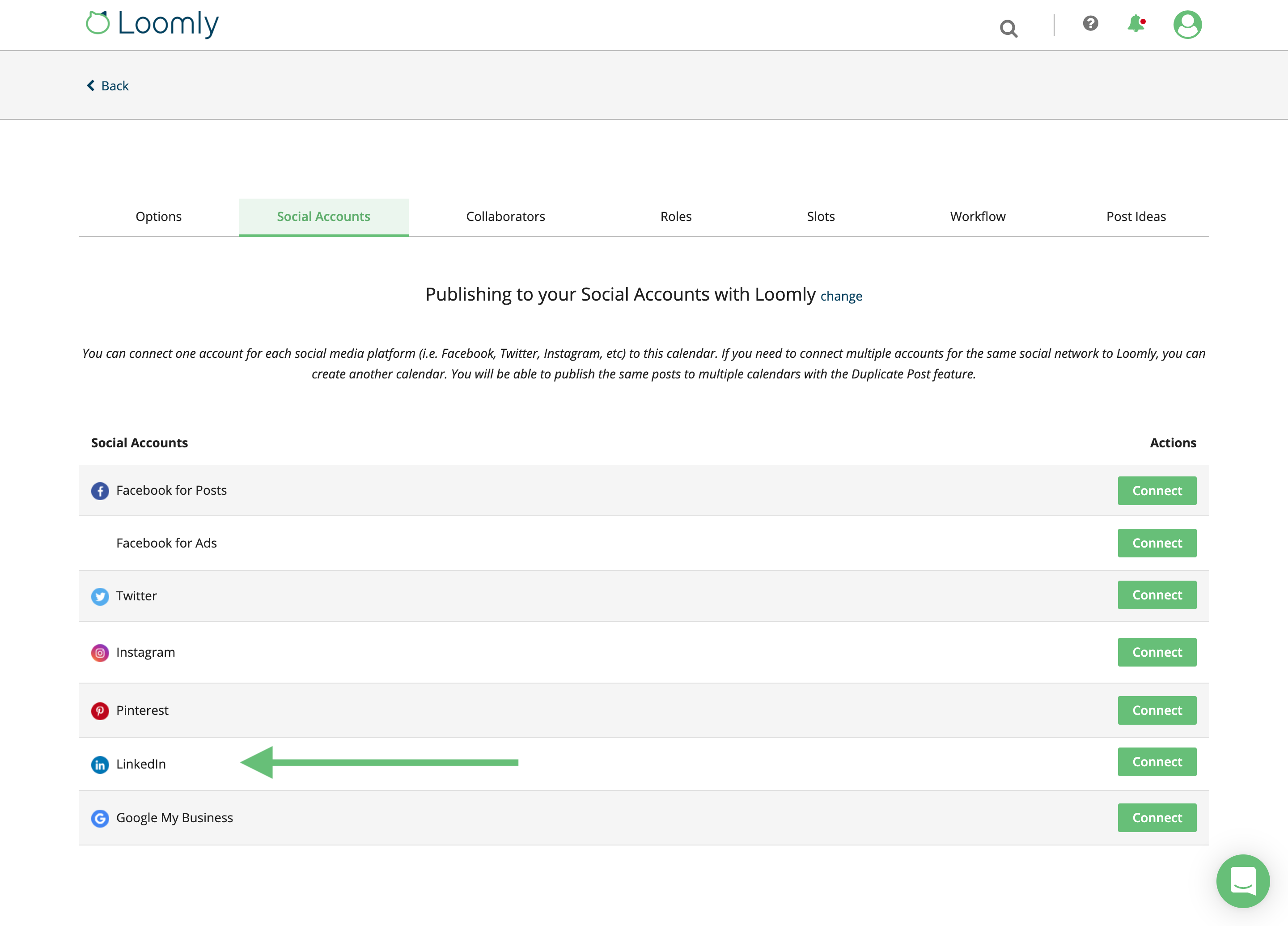Click the change link next to the heading
Viewport: 1288px width, 926px height.
[842, 296]
